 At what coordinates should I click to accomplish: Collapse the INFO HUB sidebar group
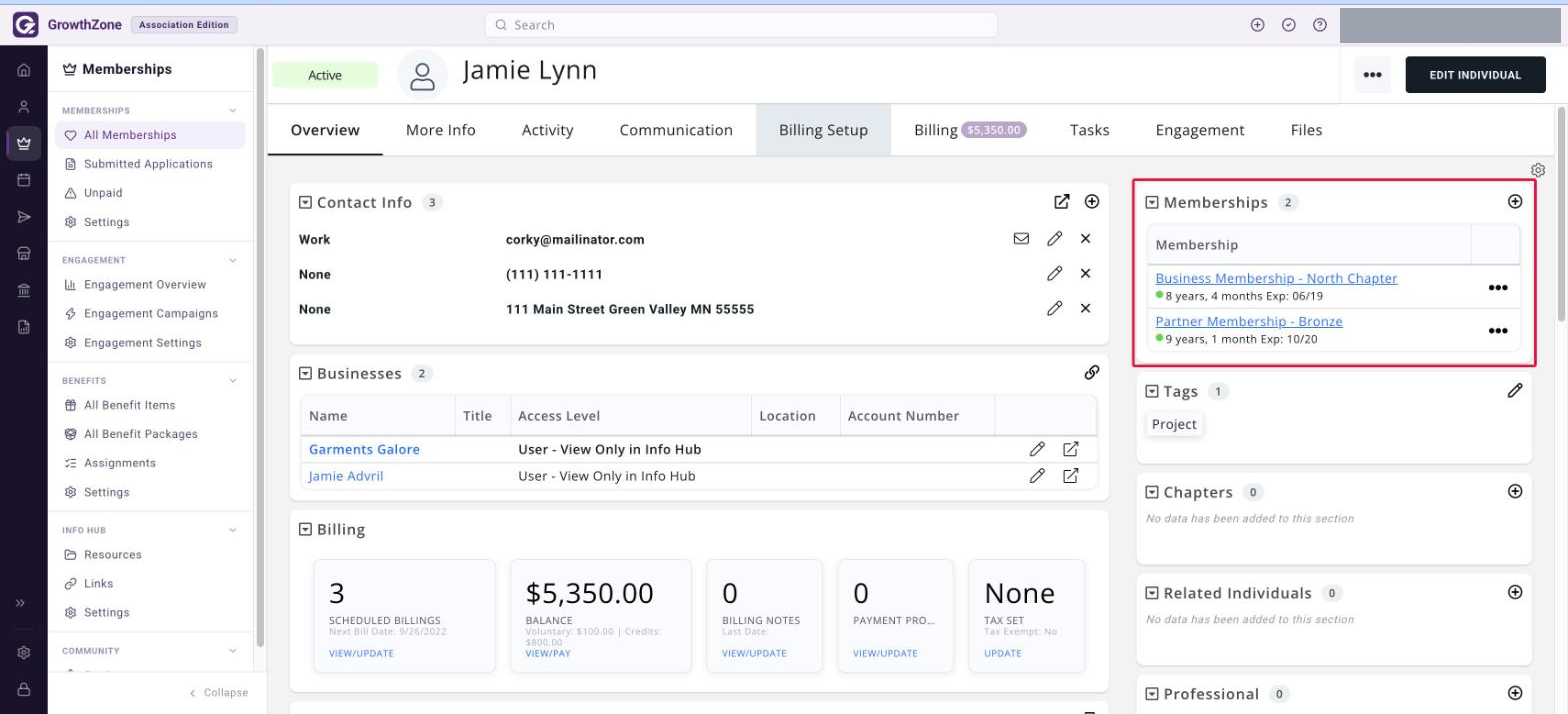tap(233, 530)
